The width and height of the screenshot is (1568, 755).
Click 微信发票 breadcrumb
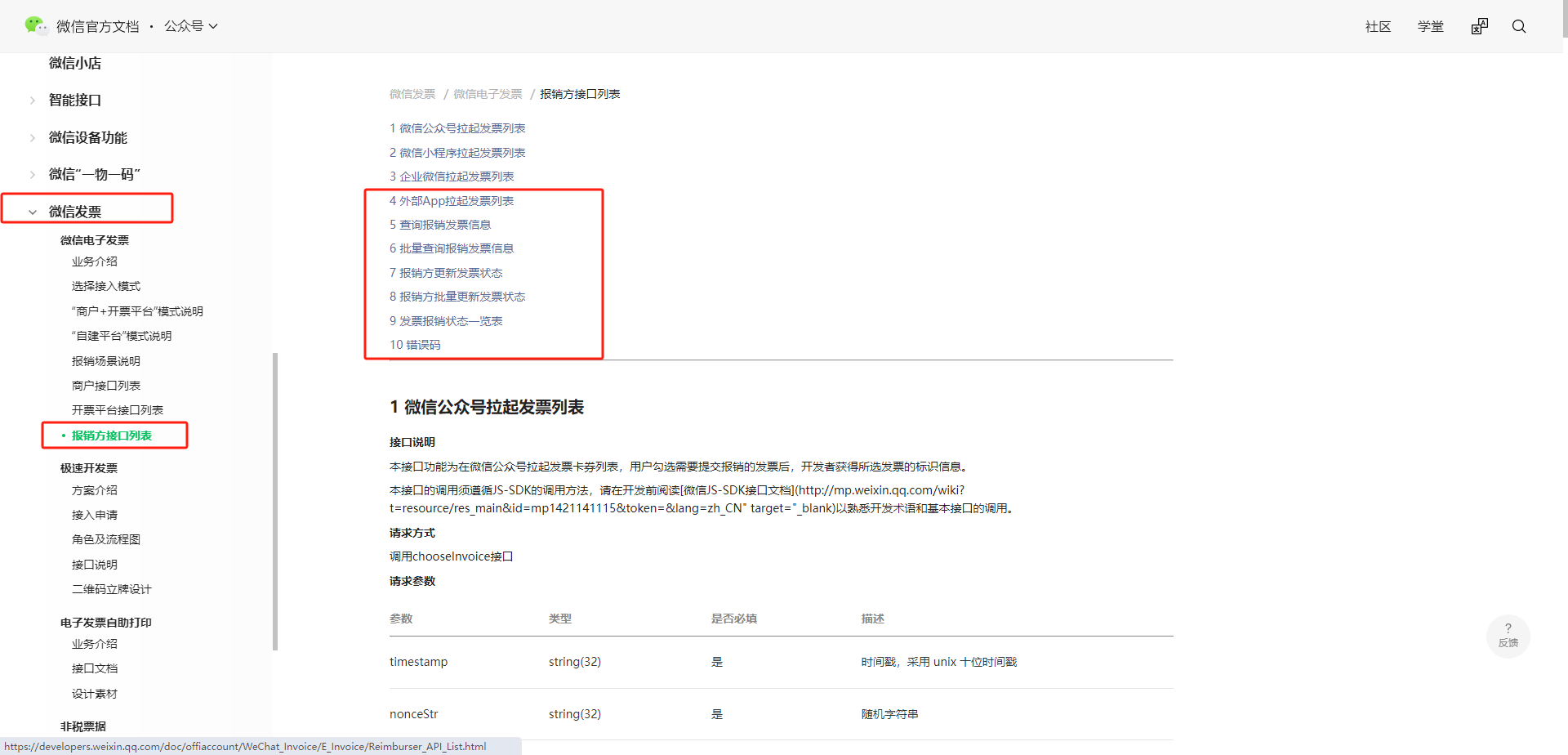click(412, 94)
